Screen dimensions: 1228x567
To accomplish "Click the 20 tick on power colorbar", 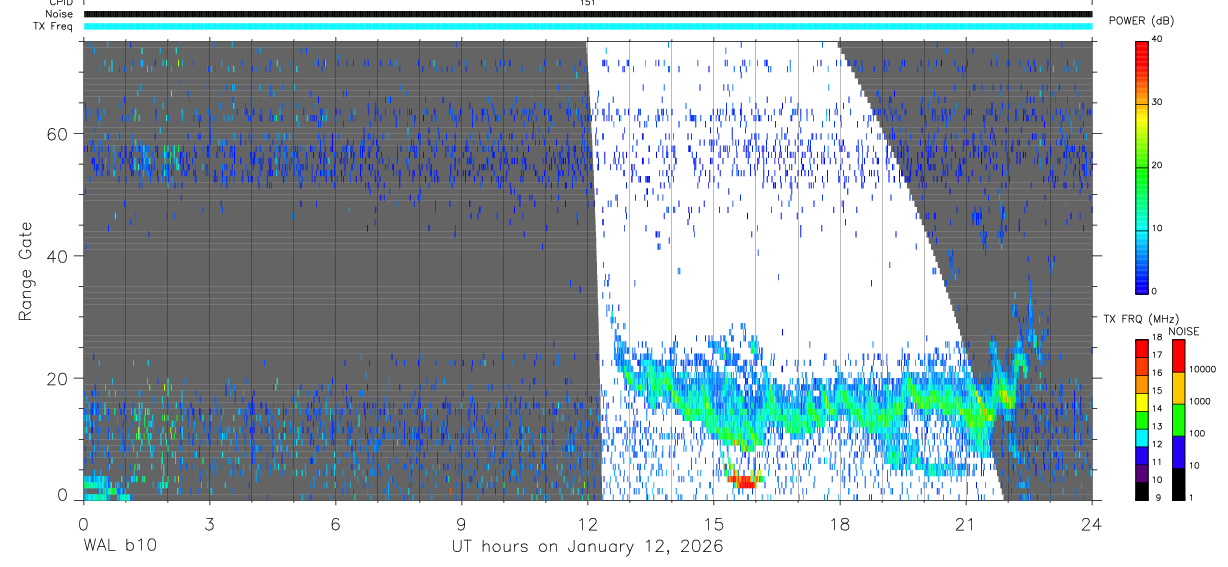I will coord(1156,165).
